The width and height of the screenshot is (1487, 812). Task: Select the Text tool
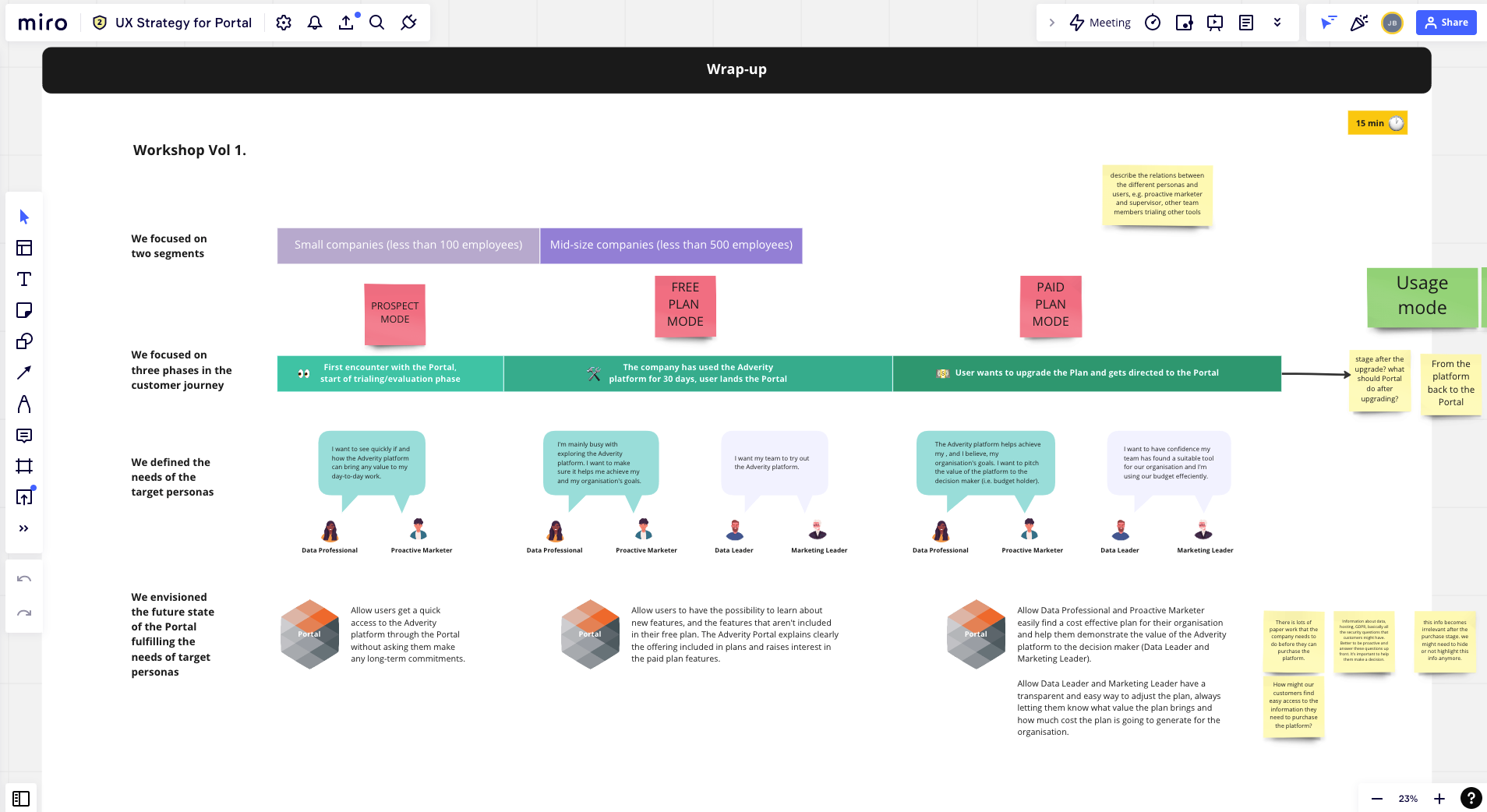pos(24,279)
